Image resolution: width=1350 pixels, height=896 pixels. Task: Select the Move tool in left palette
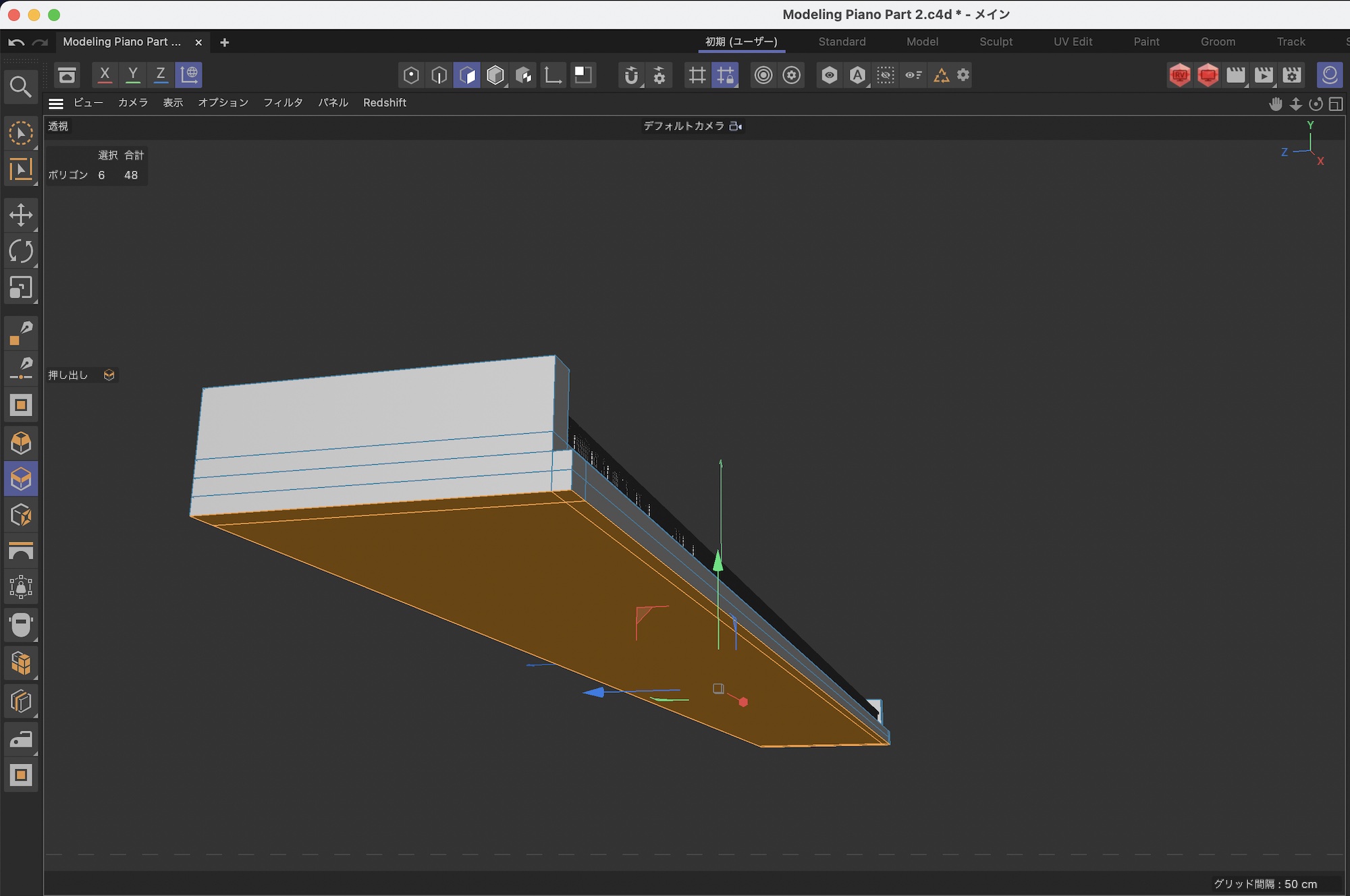[21, 215]
